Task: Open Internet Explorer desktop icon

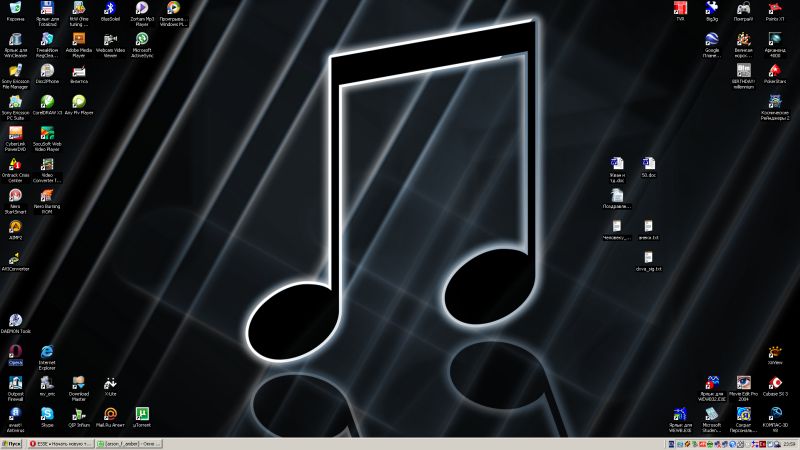Action: (x=47, y=358)
